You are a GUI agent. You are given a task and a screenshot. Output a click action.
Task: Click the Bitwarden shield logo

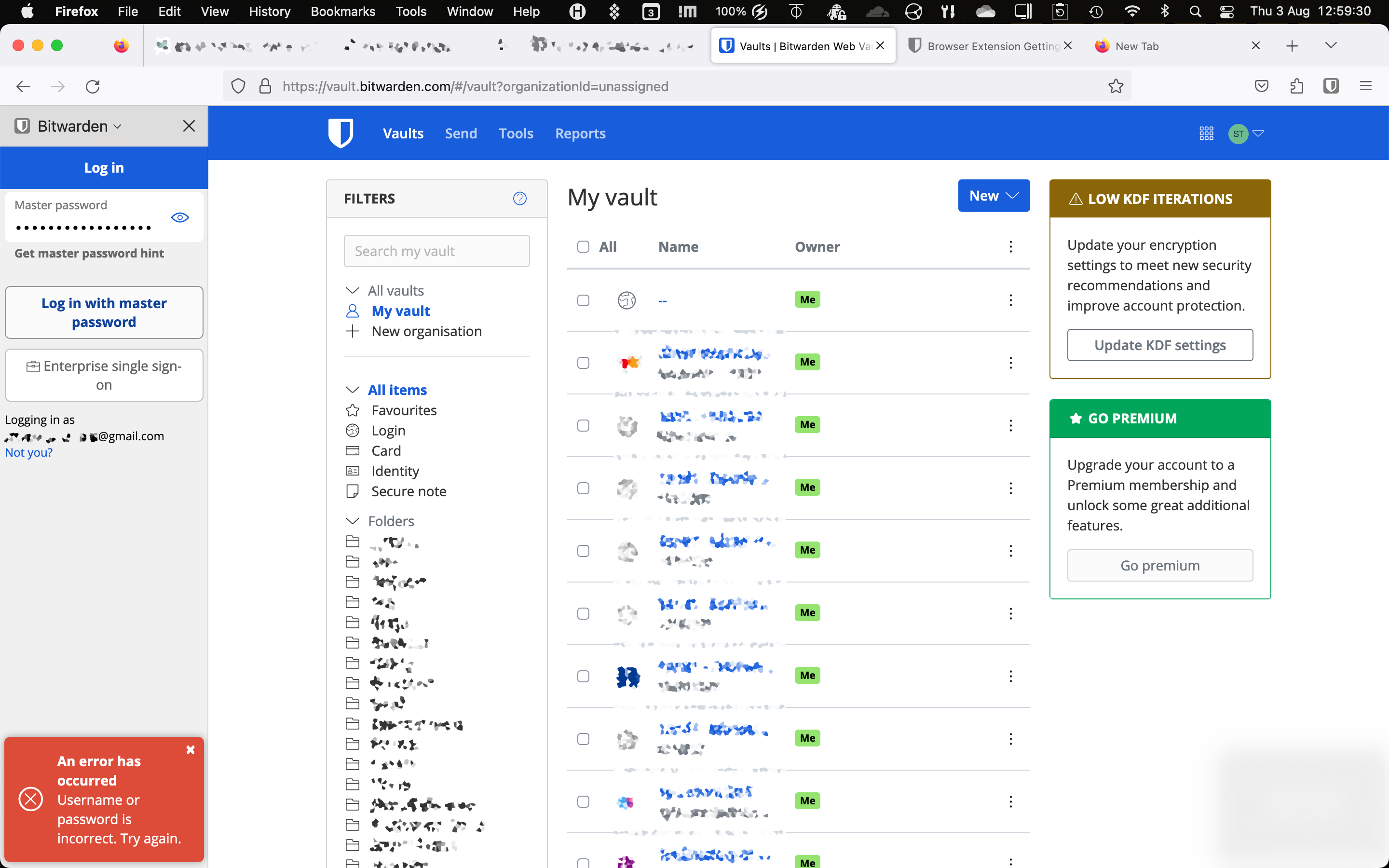pos(341,133)
